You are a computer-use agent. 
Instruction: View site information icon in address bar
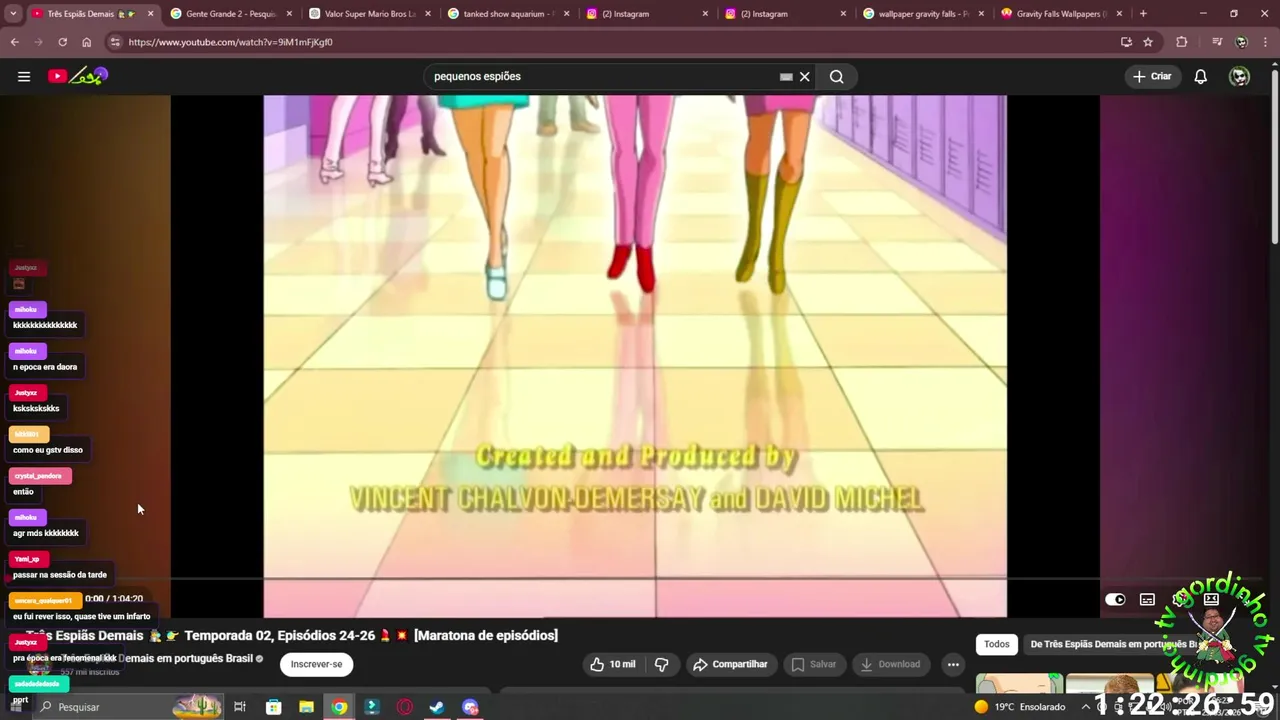(x=115, y=42)
